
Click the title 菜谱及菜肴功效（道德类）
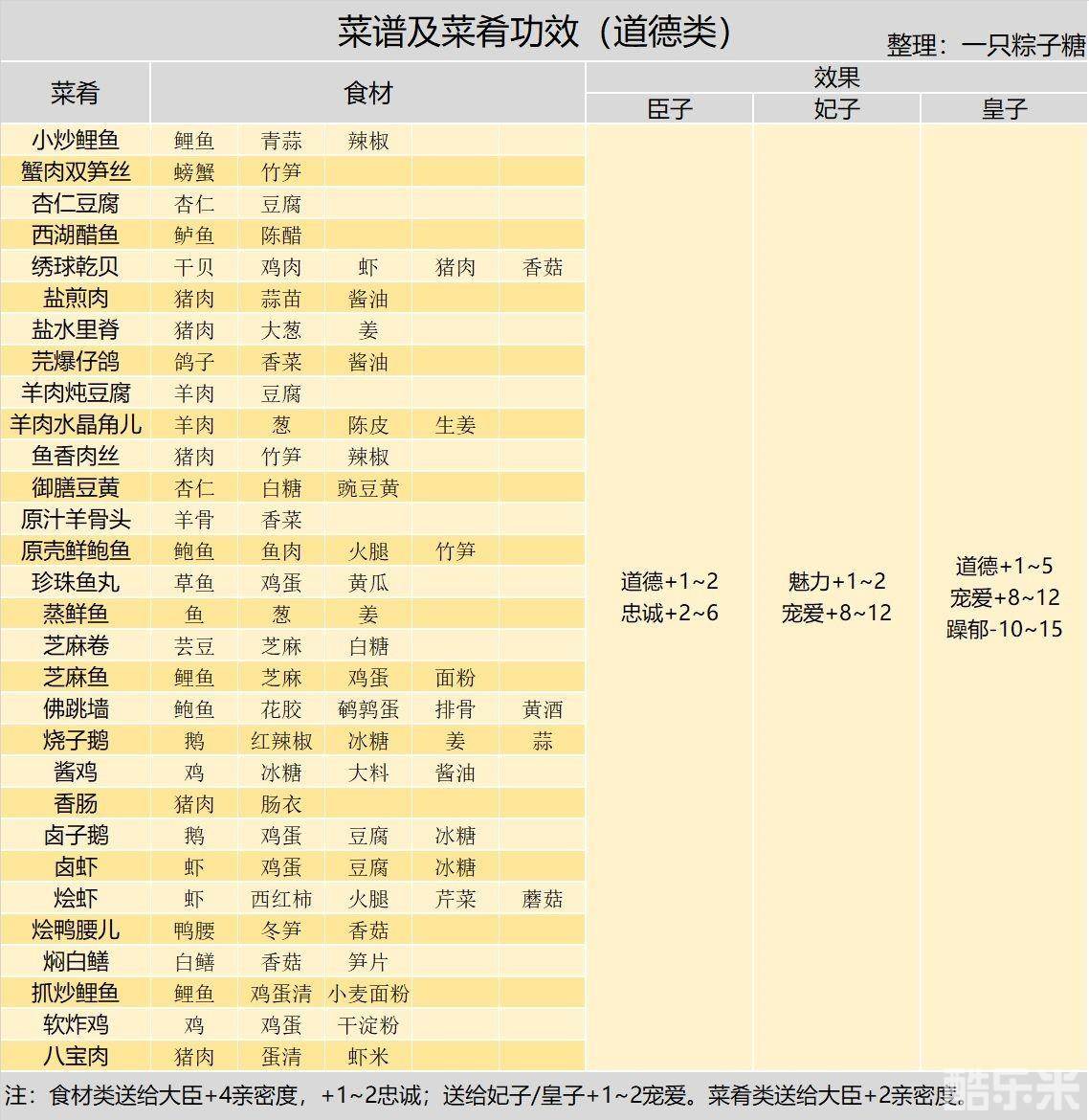tap(535, 32)
